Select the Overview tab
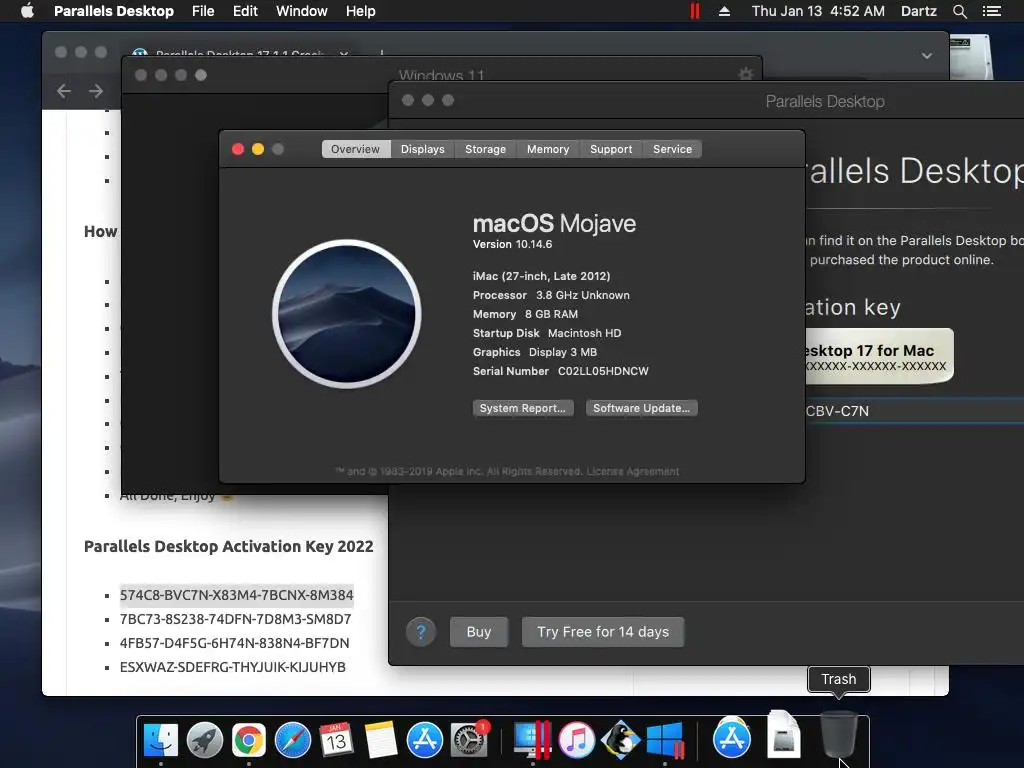 point(355,149)
